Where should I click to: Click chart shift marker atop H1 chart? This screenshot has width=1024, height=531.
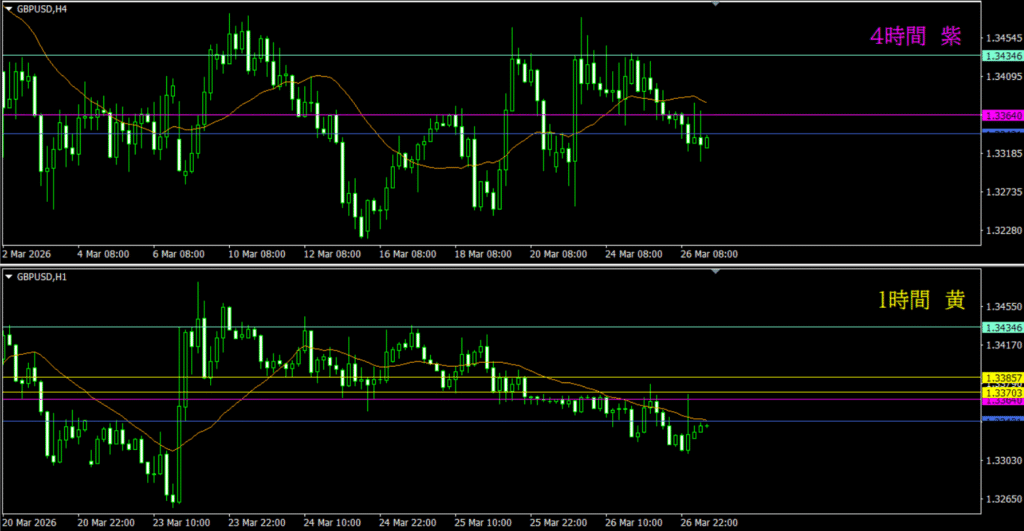point(715,271)
